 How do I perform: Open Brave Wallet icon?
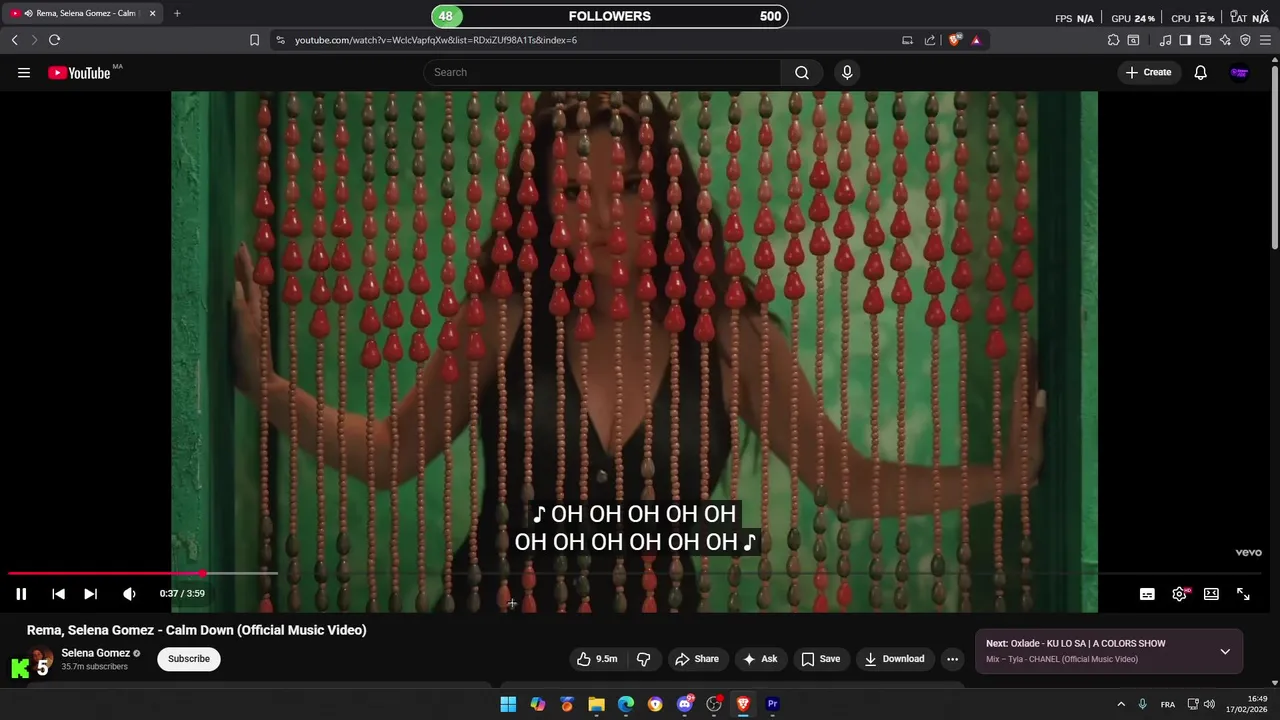(x=1205, y=40)
